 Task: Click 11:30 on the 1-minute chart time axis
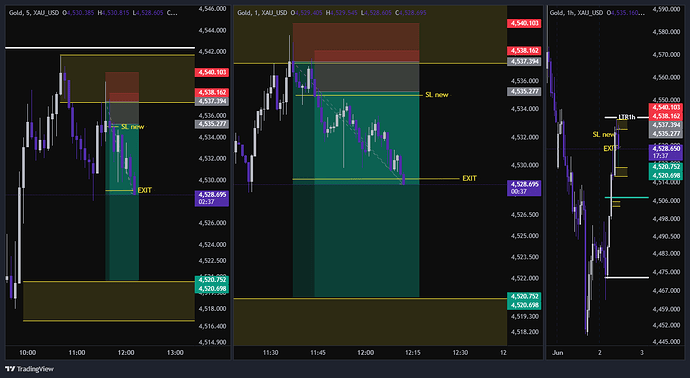point(271,352)
